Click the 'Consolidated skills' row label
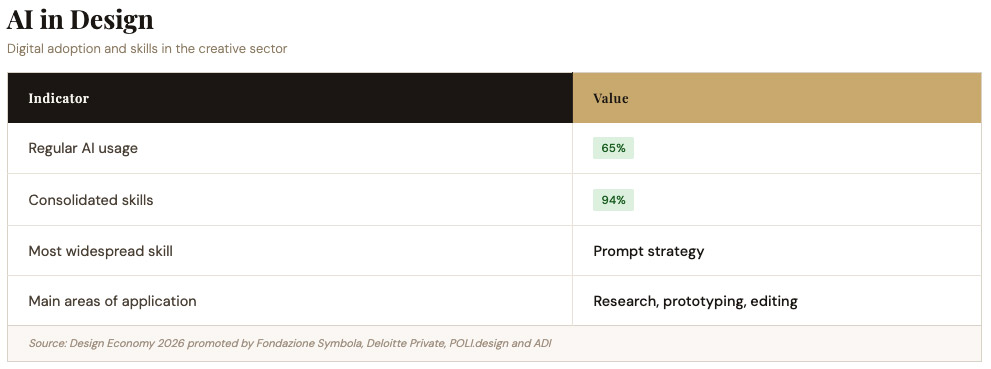Viewport: 991px width, 369px height. [x=91, y=200]
